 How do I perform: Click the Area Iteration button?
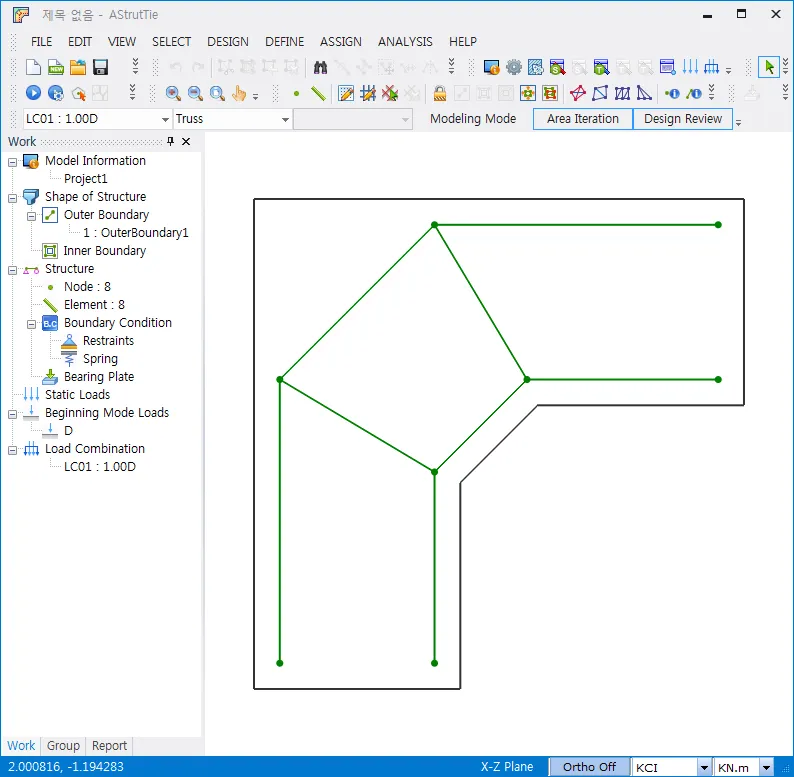(x=583, y=119)
